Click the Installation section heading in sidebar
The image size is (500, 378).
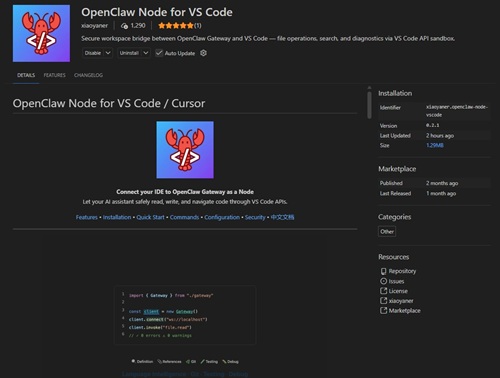[395, 93]
